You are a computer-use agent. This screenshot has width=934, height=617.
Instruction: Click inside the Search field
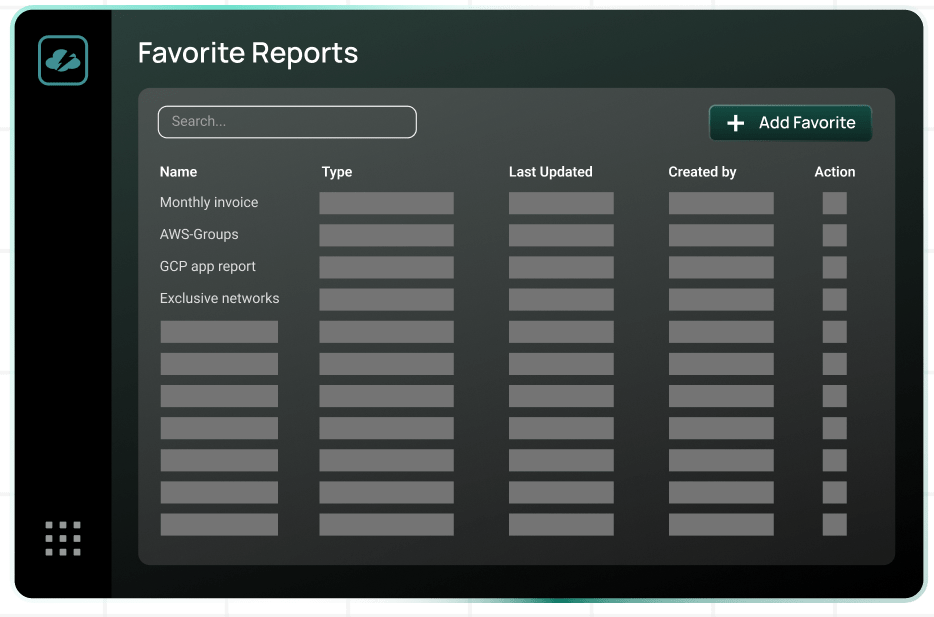point(287,121)
